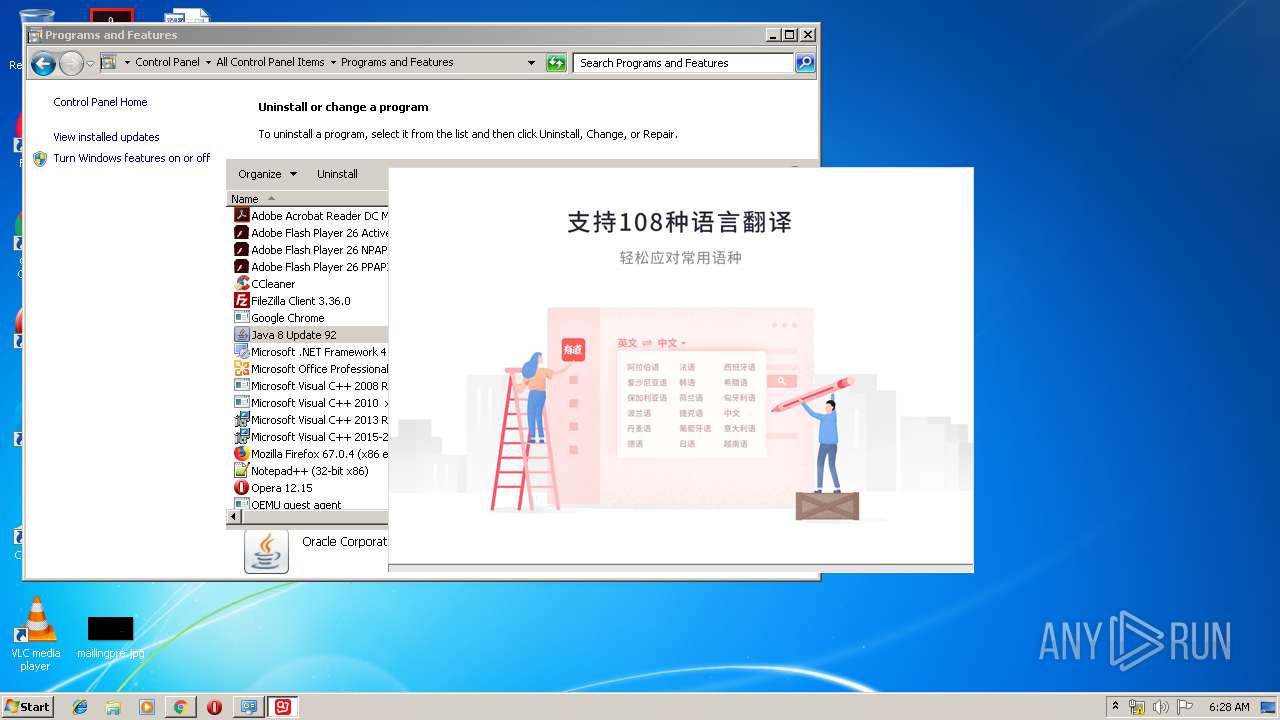Click the subtitle 轻松应对常用语种
This screenshot has width=1280, height=720.
pos(680,258)
